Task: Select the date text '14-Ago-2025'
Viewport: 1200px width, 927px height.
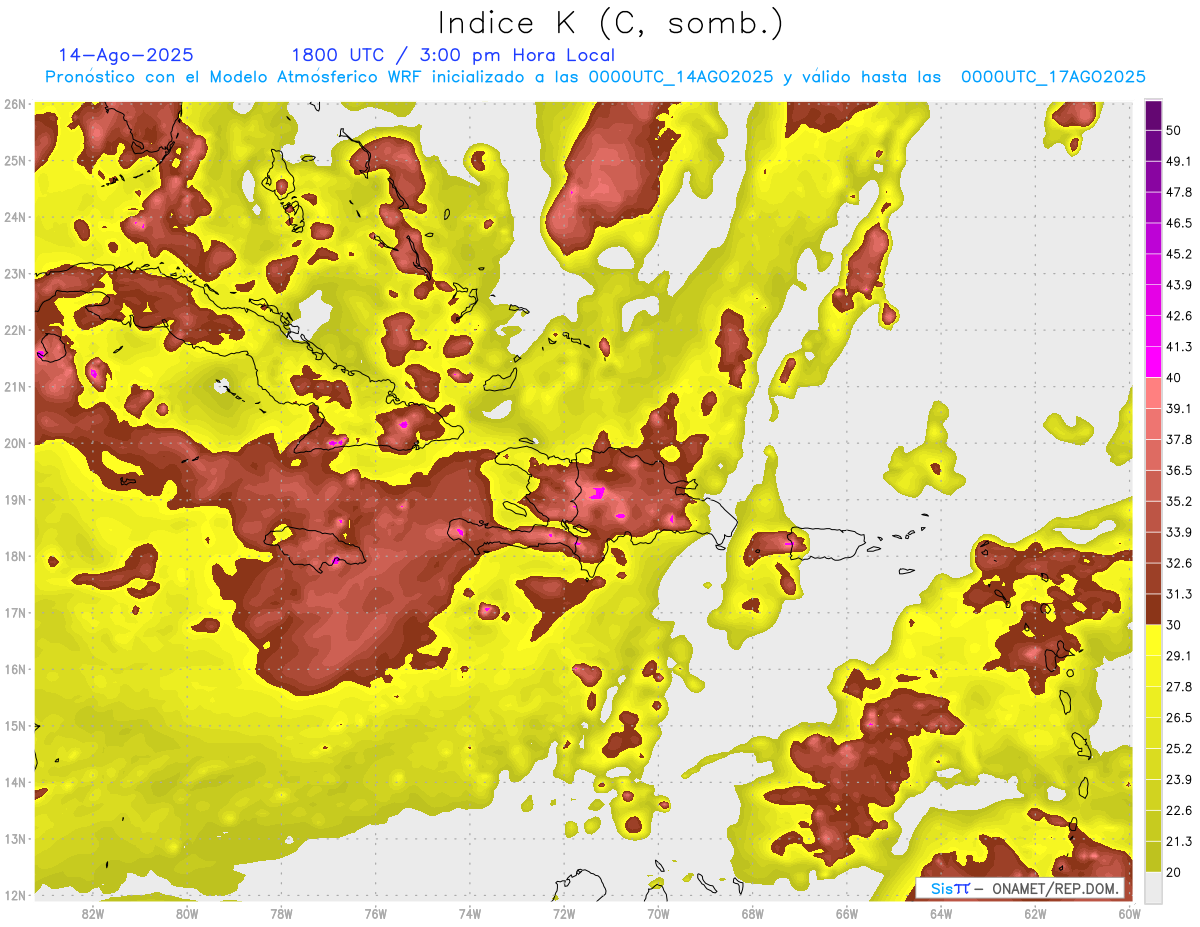Action: (126, 55)
